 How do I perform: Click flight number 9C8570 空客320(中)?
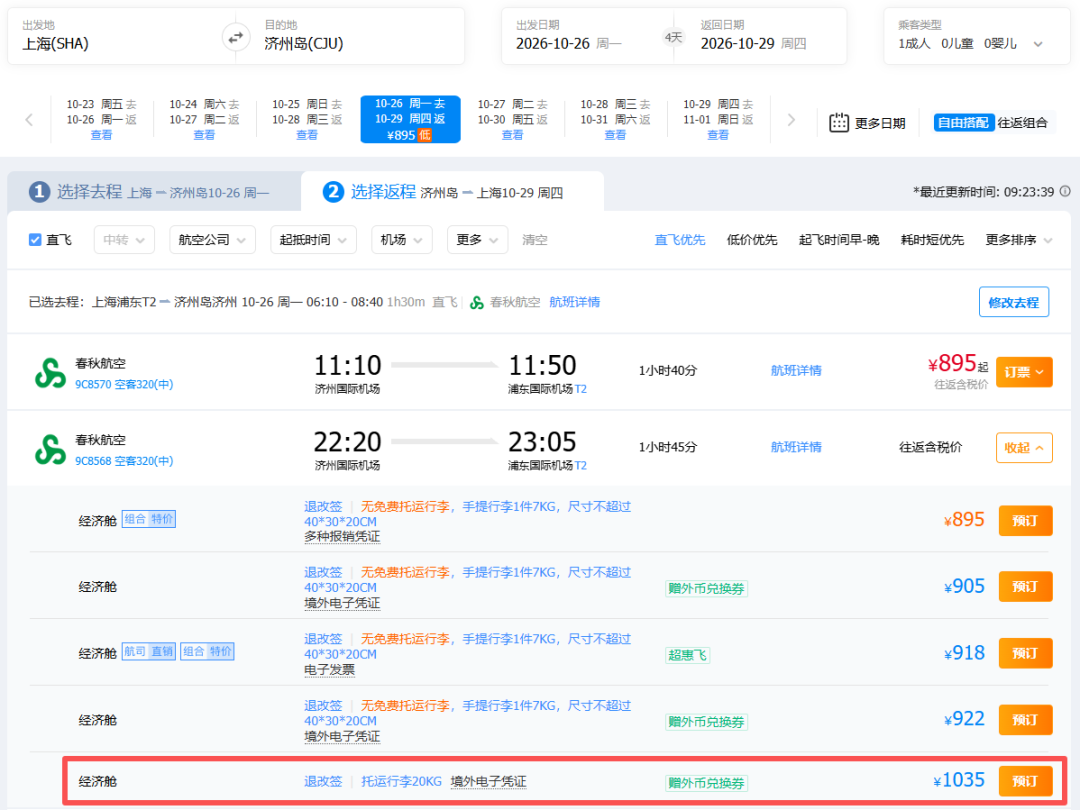click(x=124, y=384)
